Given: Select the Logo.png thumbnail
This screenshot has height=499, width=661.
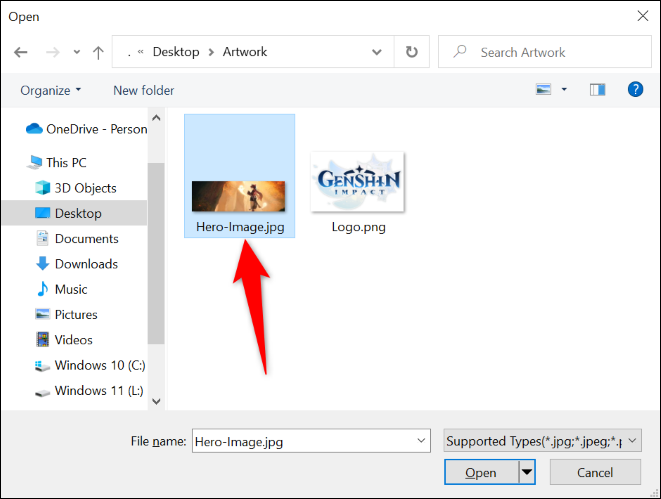Looking at the screenshot, I should tap(357, 182).
